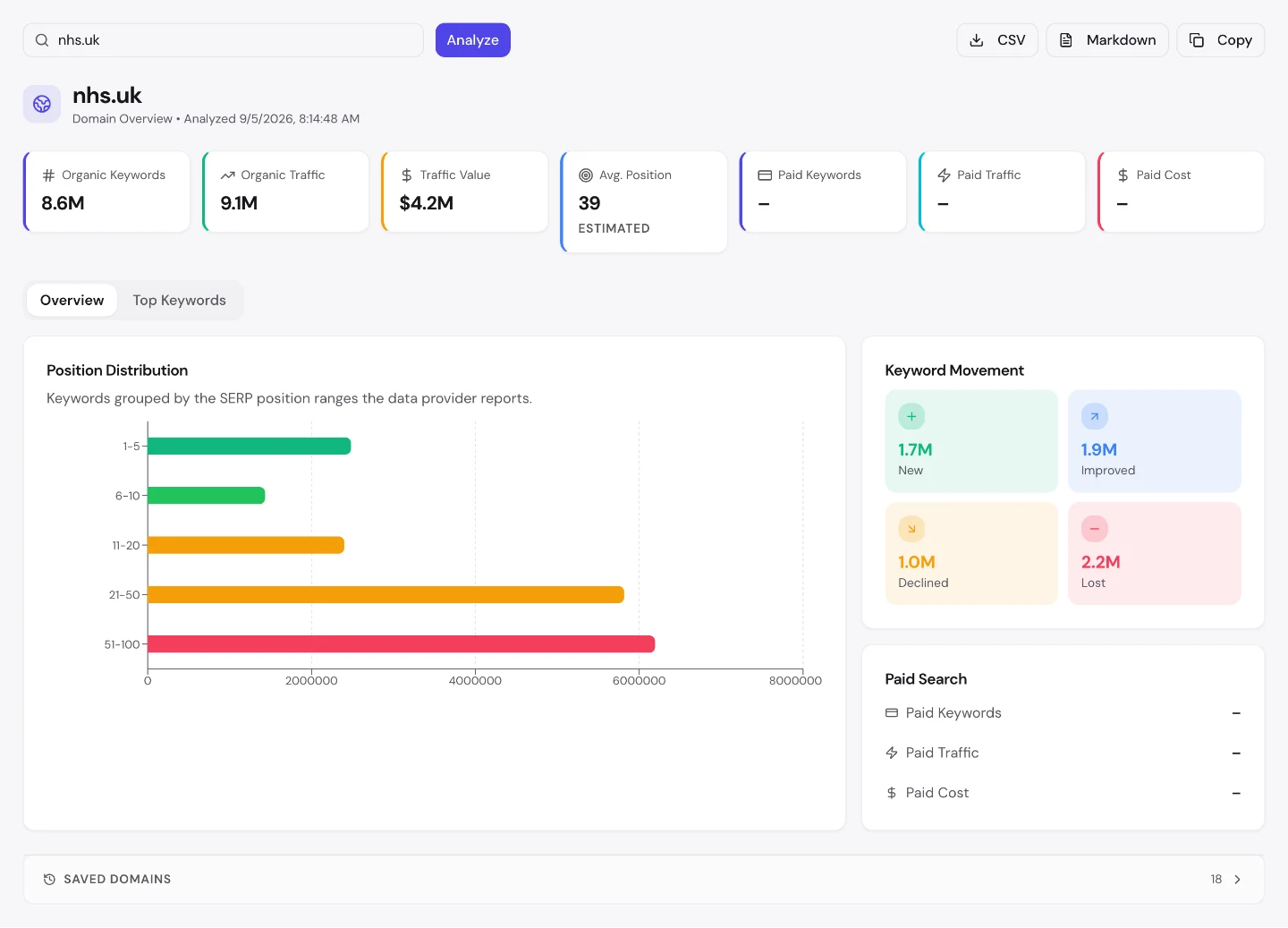Viewport: 1288px width, 928px height.
Task: Click the green plus icon for New keywords
Action: [x=911, y=416]
